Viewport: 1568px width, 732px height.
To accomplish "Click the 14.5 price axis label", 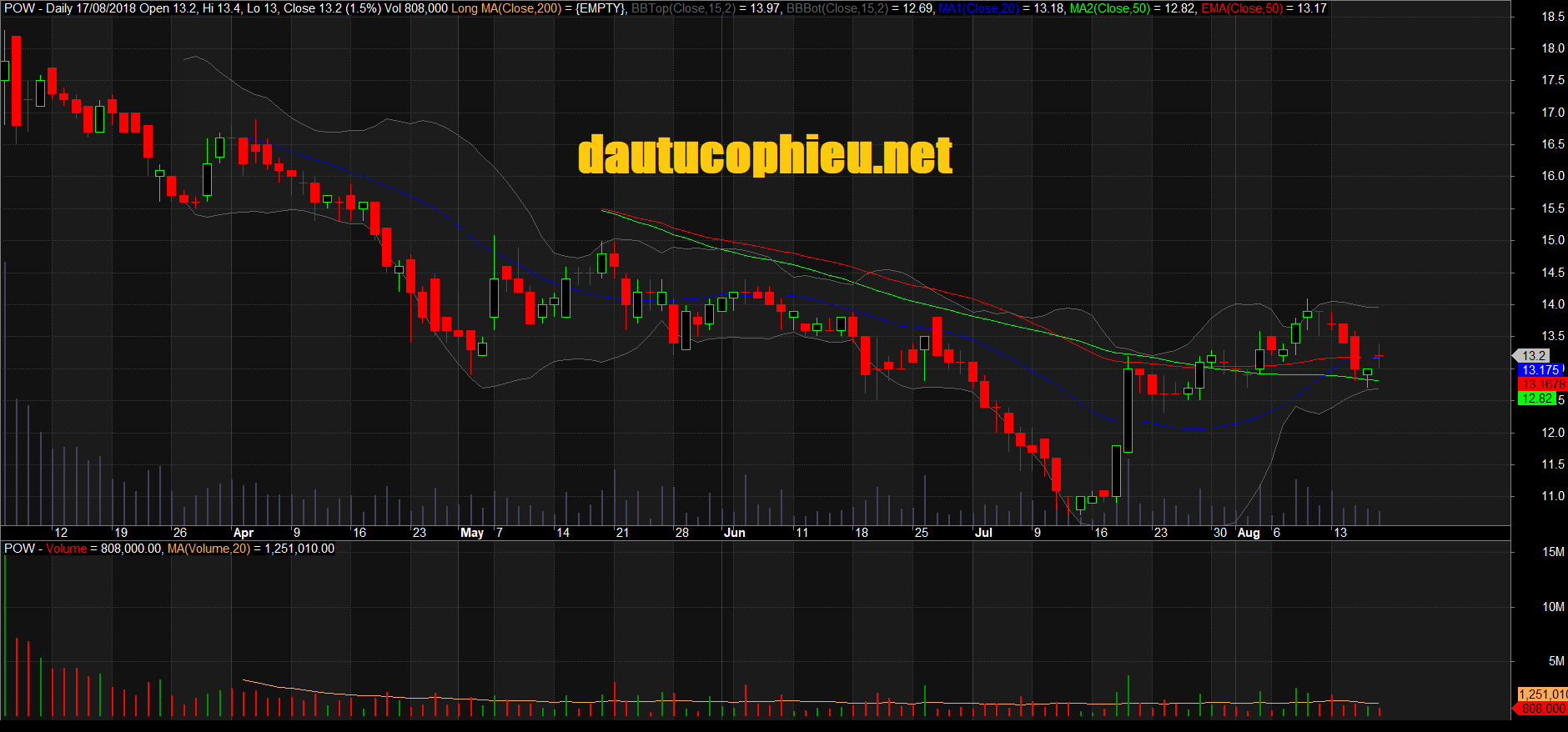I will 1553,273.
